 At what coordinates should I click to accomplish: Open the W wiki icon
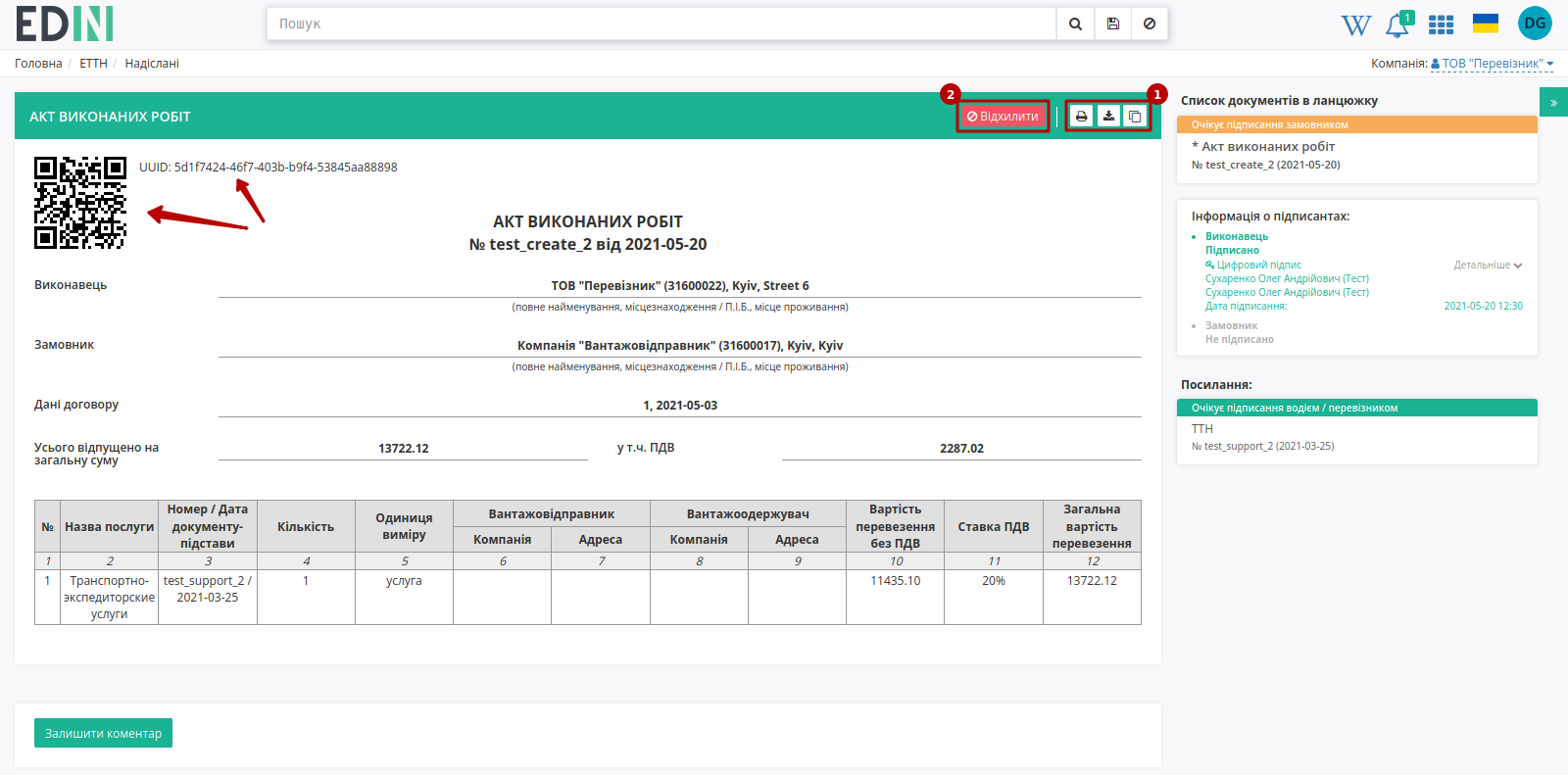point(1356,25)
